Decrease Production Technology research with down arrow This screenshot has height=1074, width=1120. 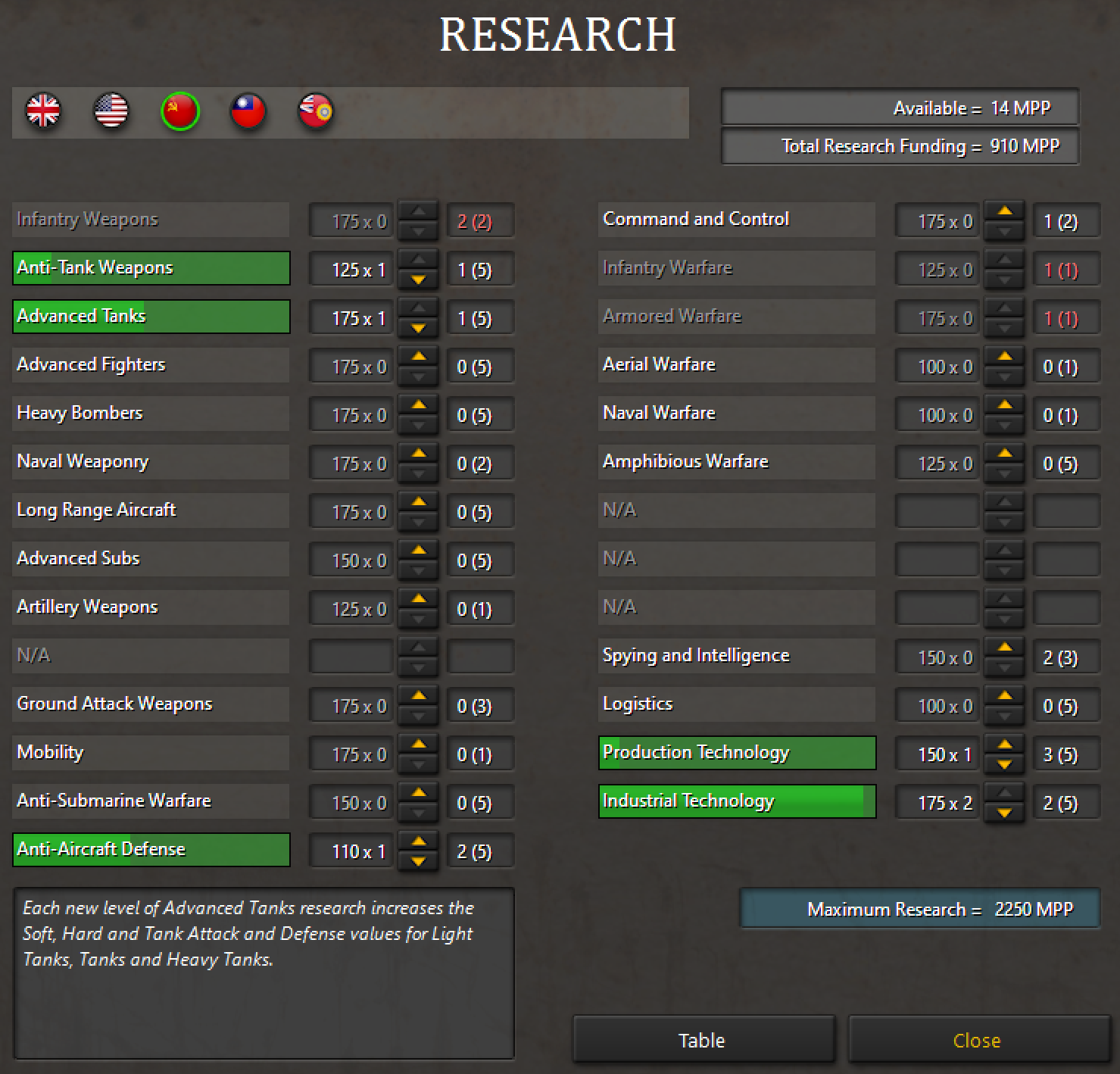1005,764
